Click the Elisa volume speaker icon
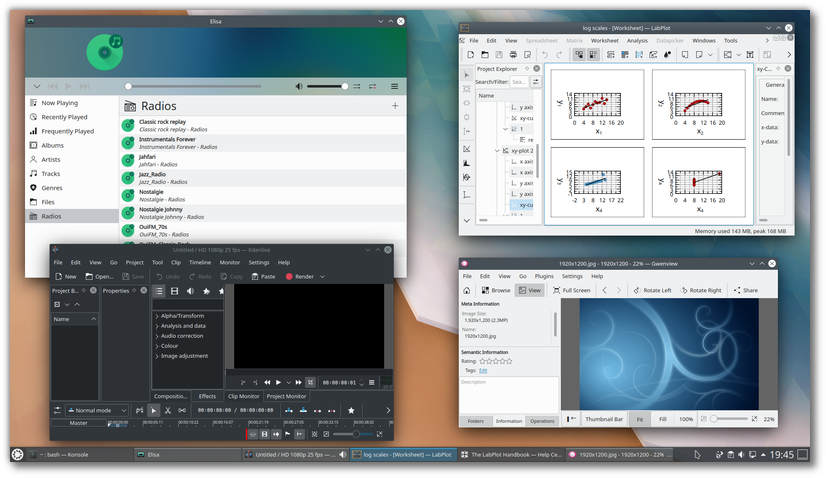This screenshot has height=478, width=826. coord(298,87)
